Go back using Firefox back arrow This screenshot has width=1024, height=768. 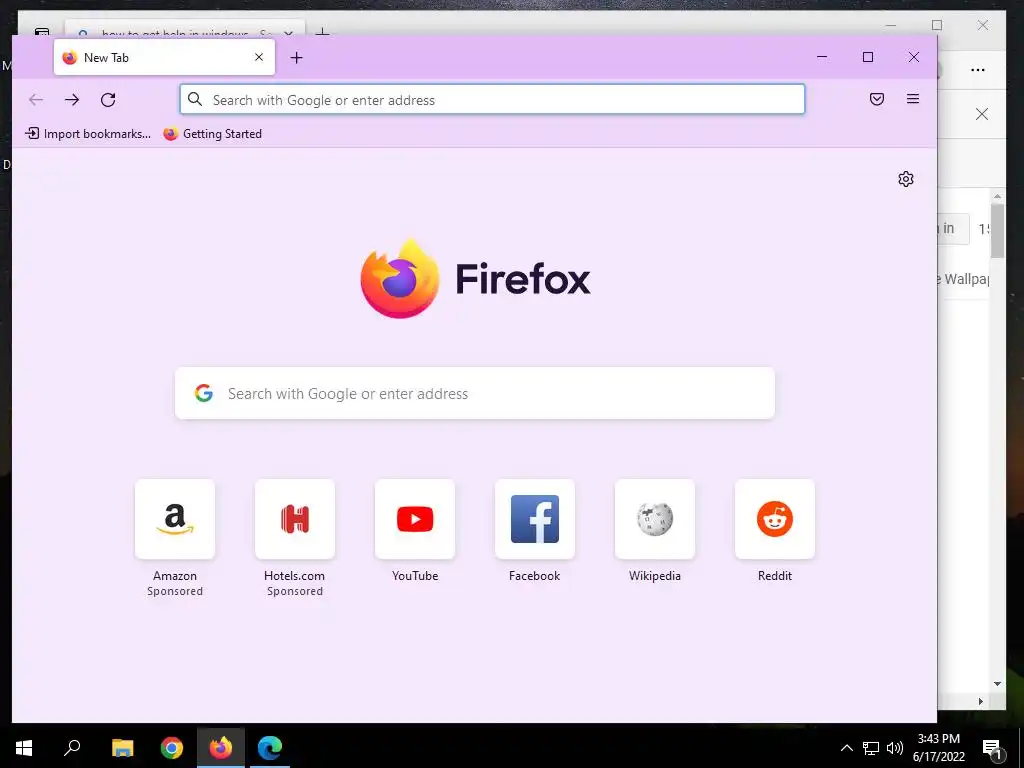coord(36,99)
